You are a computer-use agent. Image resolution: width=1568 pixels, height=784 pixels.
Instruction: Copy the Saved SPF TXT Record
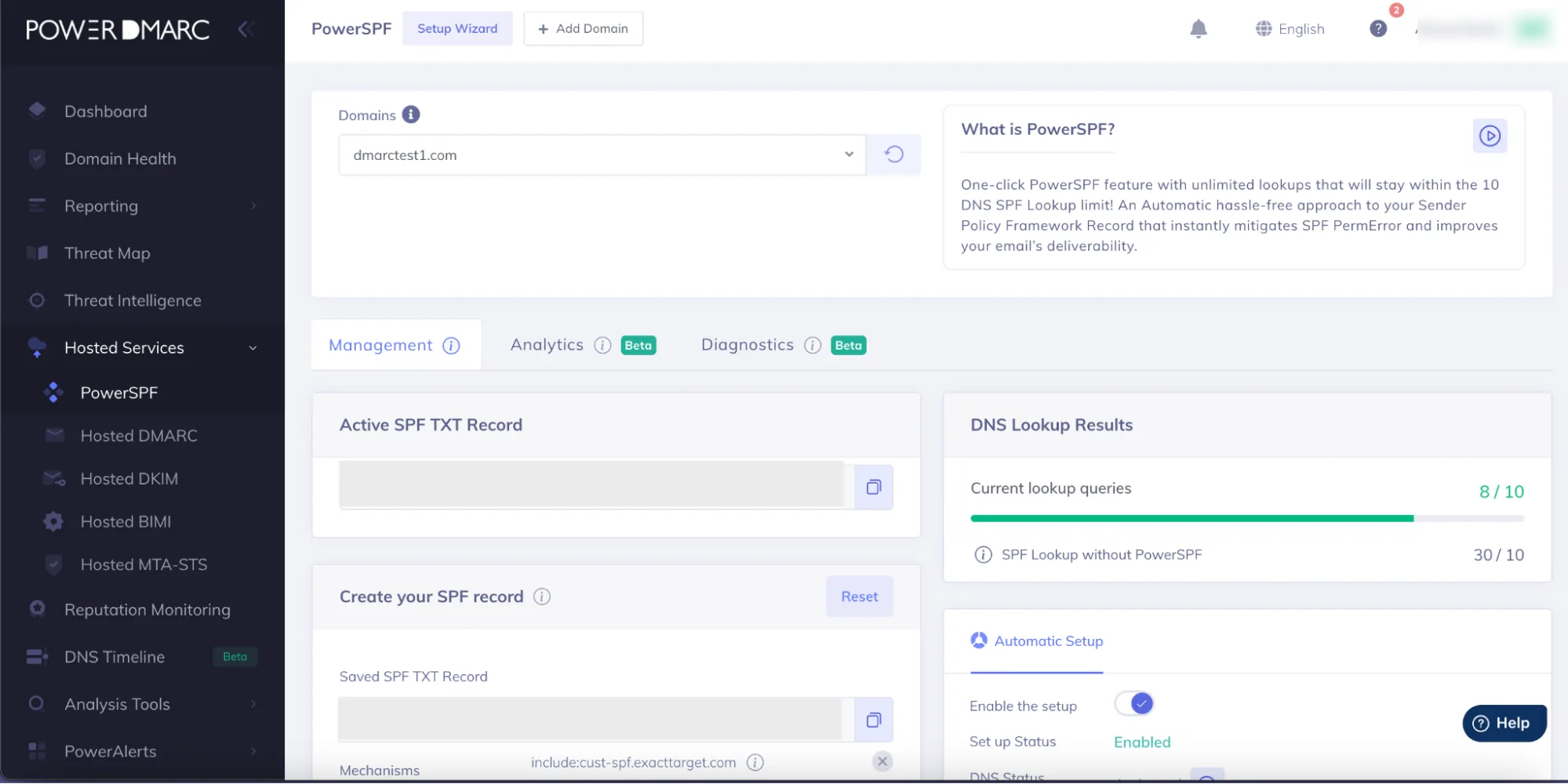coord(873,720)
